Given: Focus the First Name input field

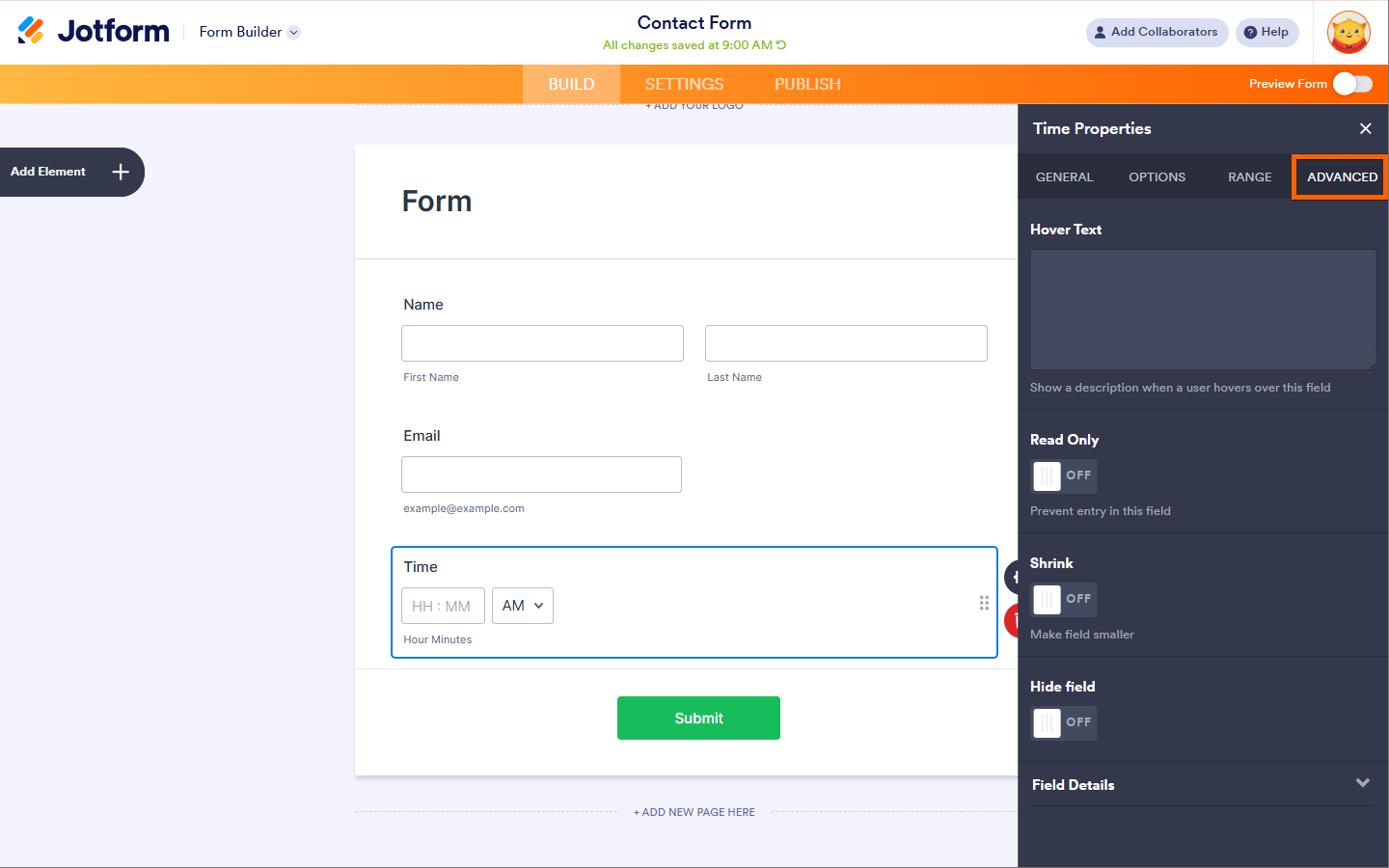Looking at the screenshot, I should [x=542, y=343].
